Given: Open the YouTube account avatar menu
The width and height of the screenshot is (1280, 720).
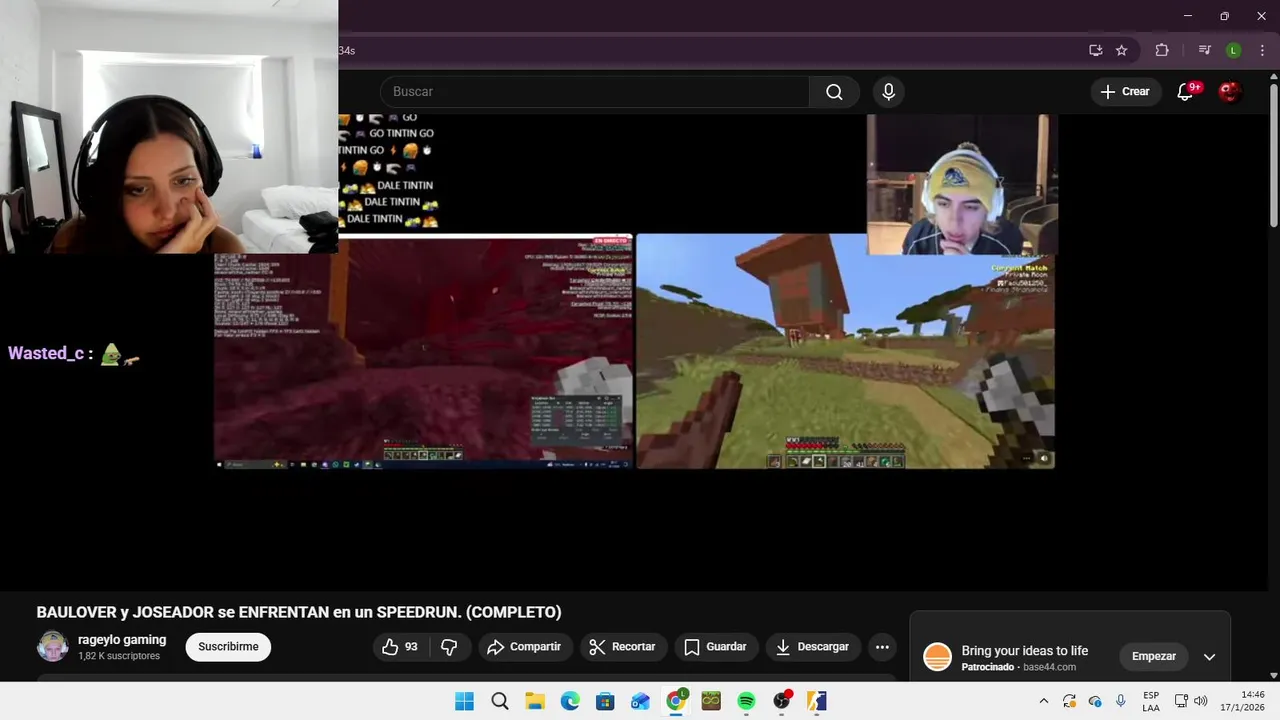Looking at the screenshot, I should (x=1229, y=91).
